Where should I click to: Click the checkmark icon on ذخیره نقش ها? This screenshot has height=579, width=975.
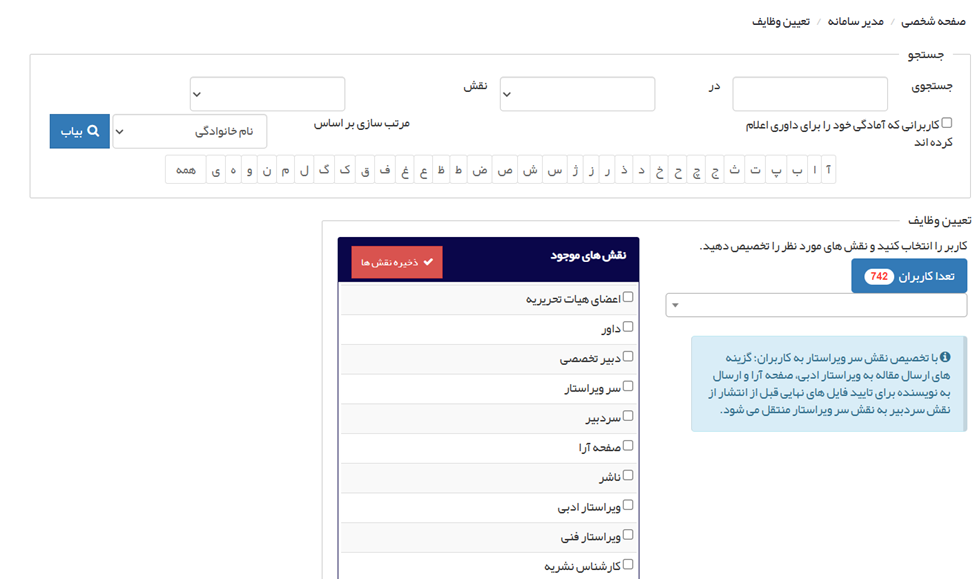point(429,262)
